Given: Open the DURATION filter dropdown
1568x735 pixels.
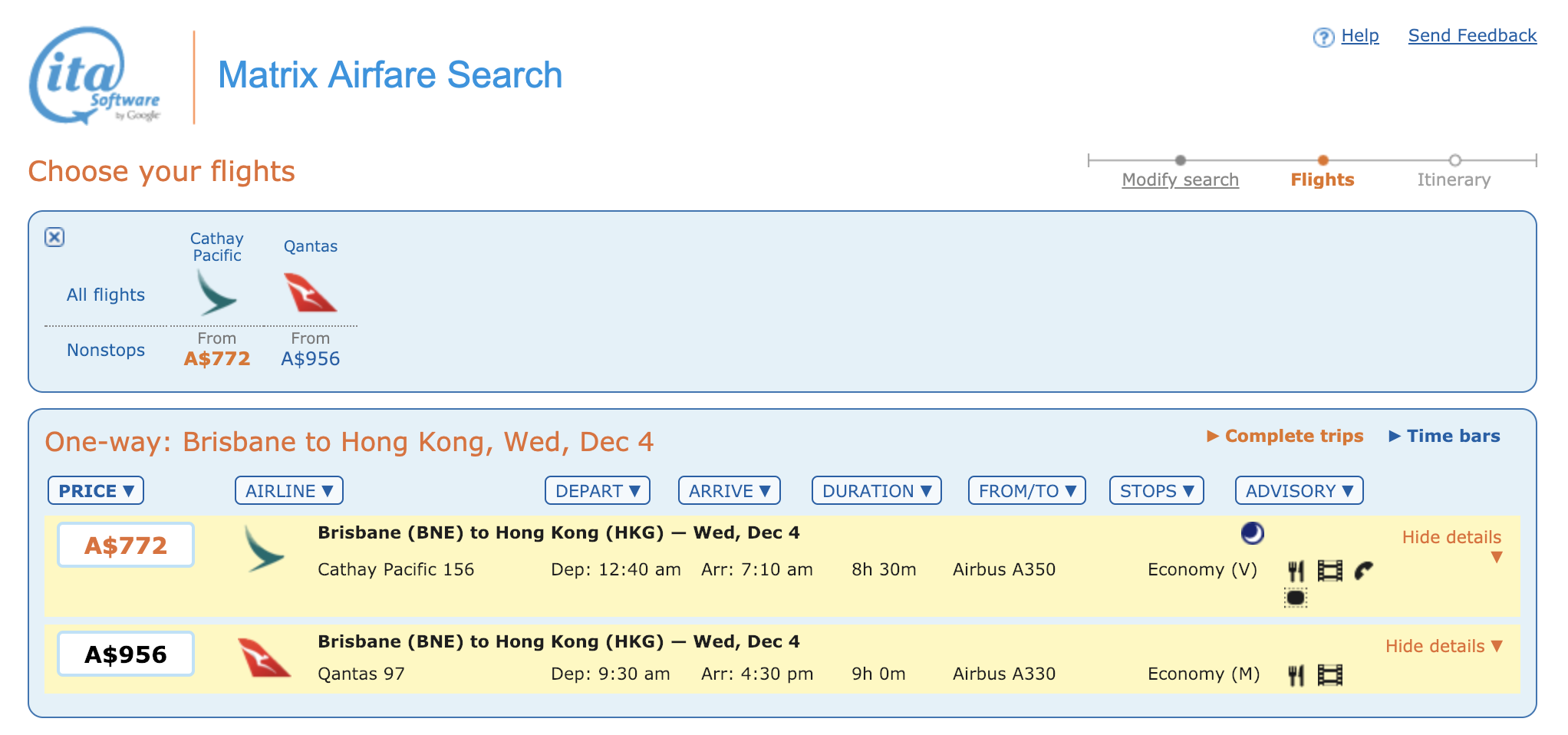Looking at the screenshot, I should [877, 491].
